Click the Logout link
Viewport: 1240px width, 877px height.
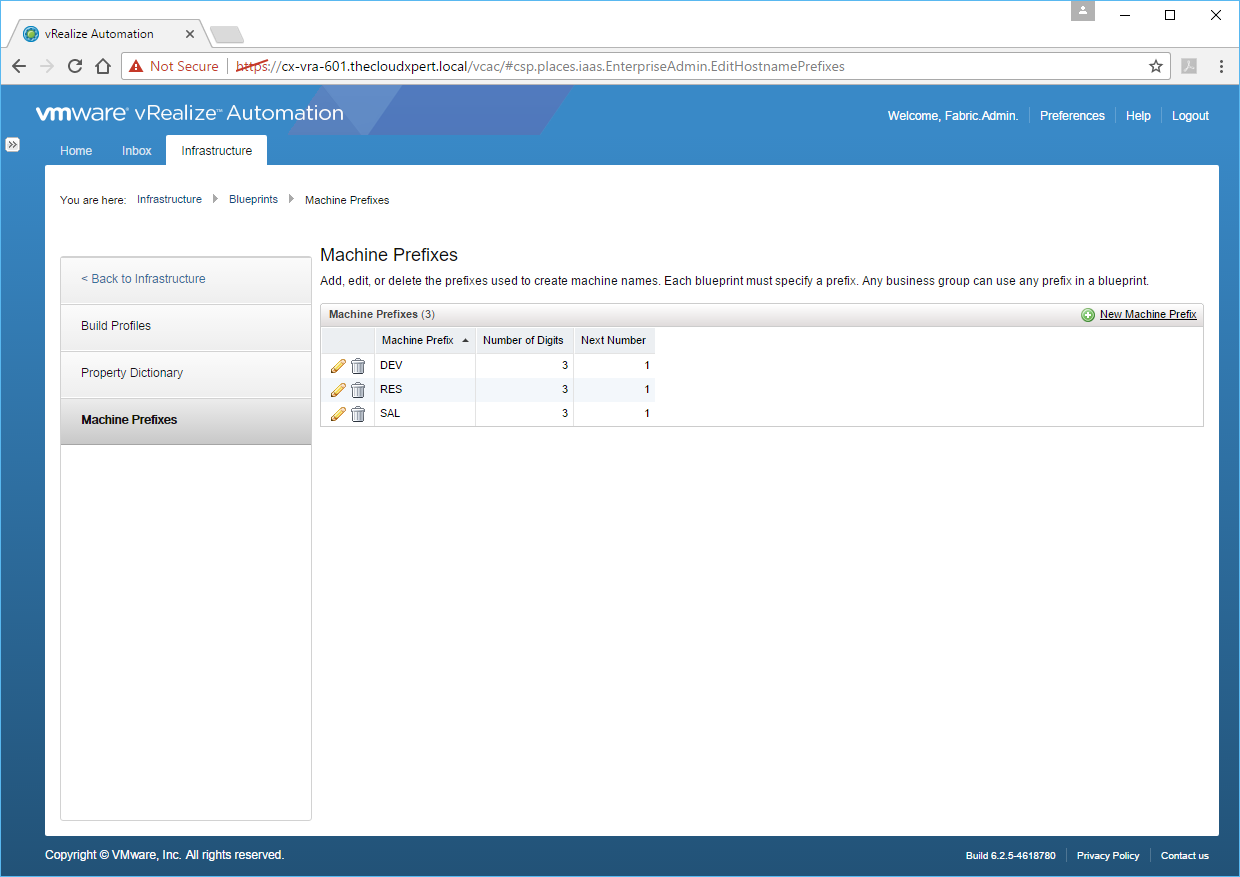pyautogui.click(x=1190, y=116)
